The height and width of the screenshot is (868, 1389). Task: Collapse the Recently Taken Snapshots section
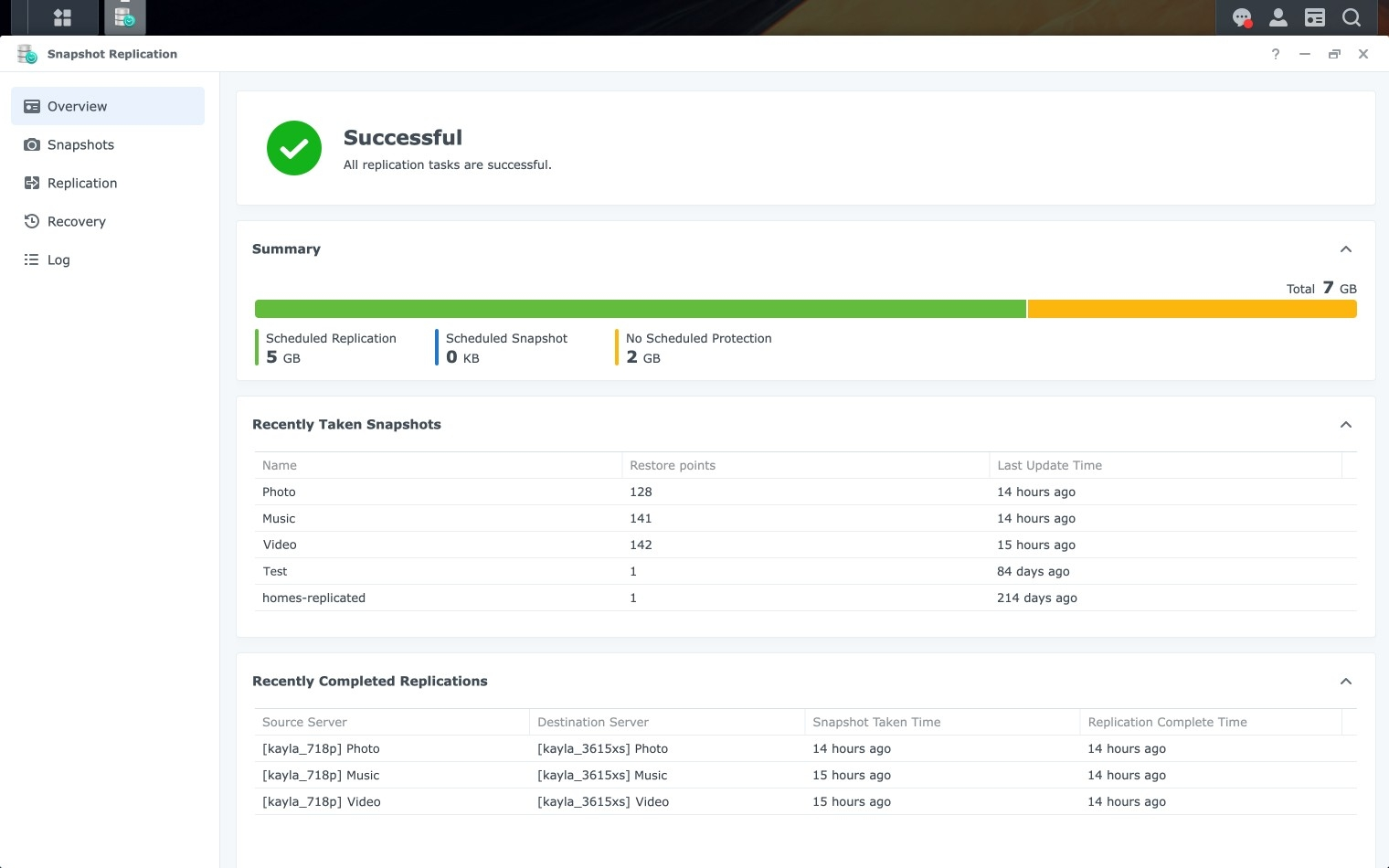[x=1345, y=424]
